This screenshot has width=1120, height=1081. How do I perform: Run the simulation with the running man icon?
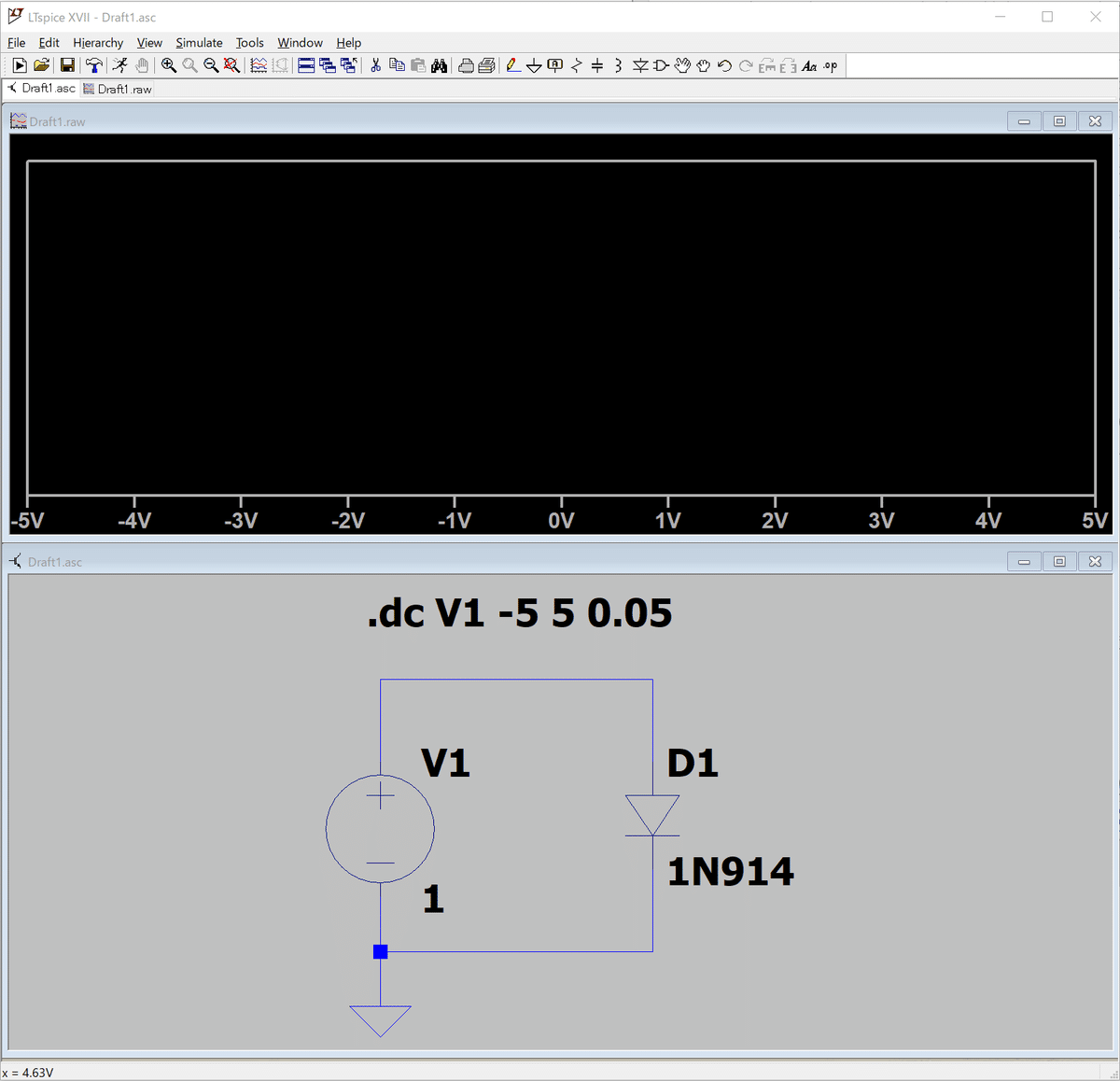(x=119, y=65)
